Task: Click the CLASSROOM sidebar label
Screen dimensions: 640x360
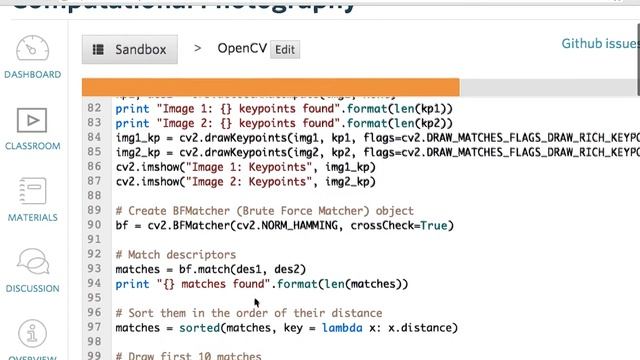Action: point(33,146)
